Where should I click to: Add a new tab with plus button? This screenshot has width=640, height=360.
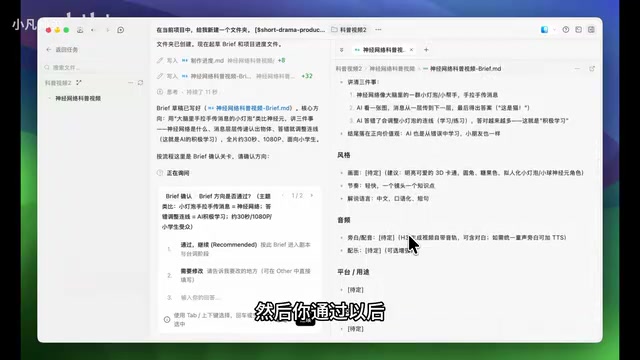pyautogui.click(x=426, y=50)
